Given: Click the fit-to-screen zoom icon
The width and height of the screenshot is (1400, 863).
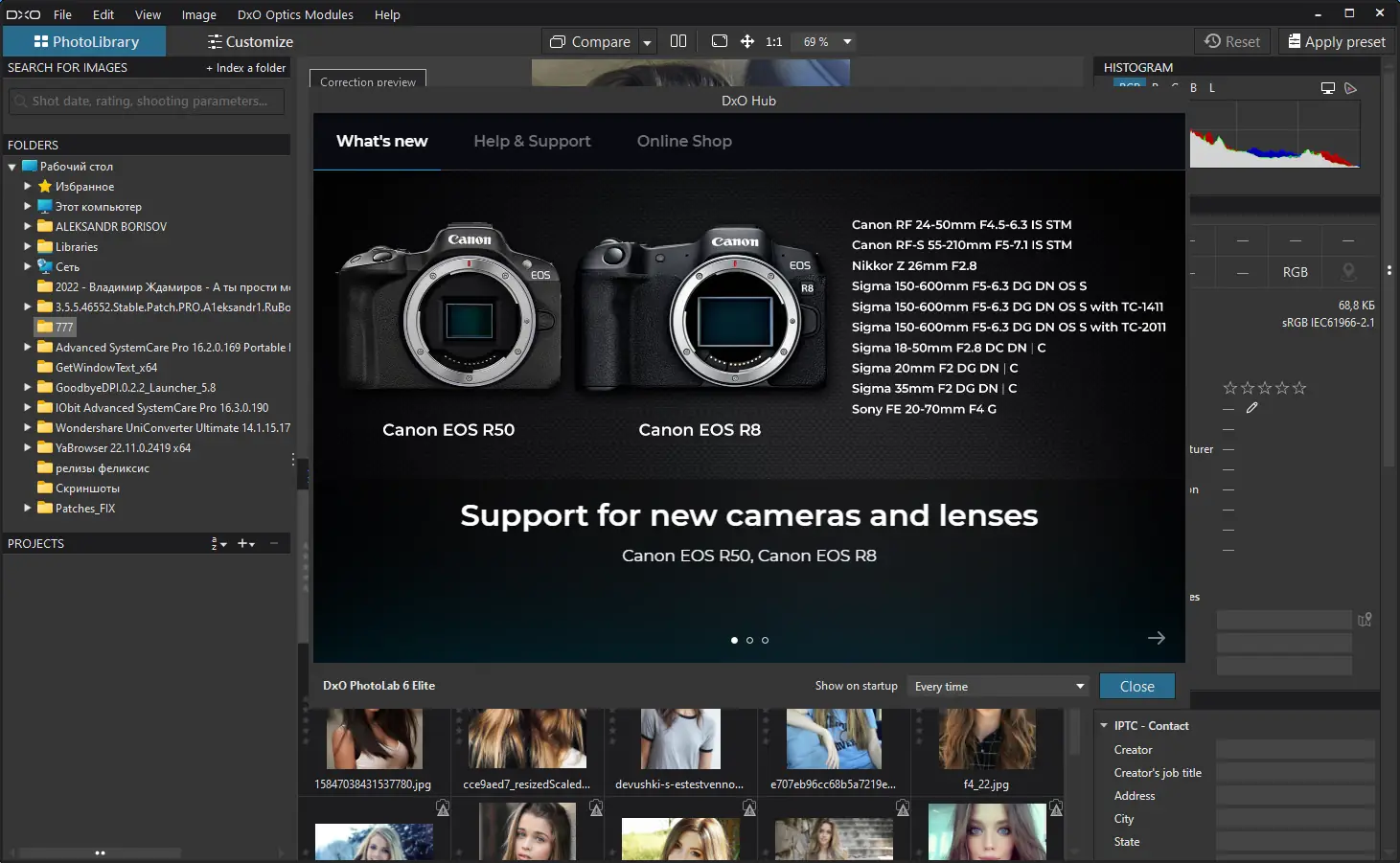Looking at the screenshot, I should (x=720, y=41).
